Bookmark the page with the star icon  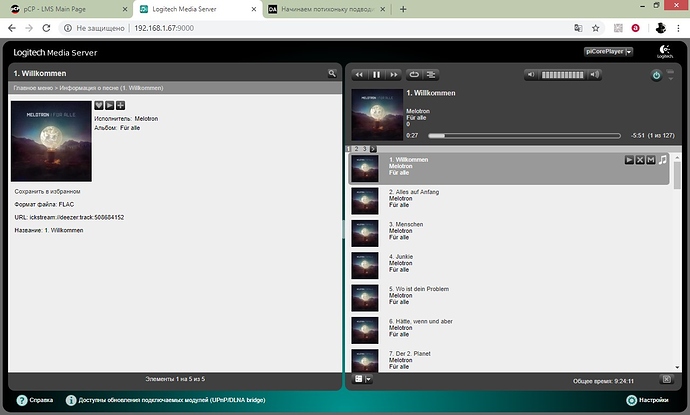click(595, 28)
